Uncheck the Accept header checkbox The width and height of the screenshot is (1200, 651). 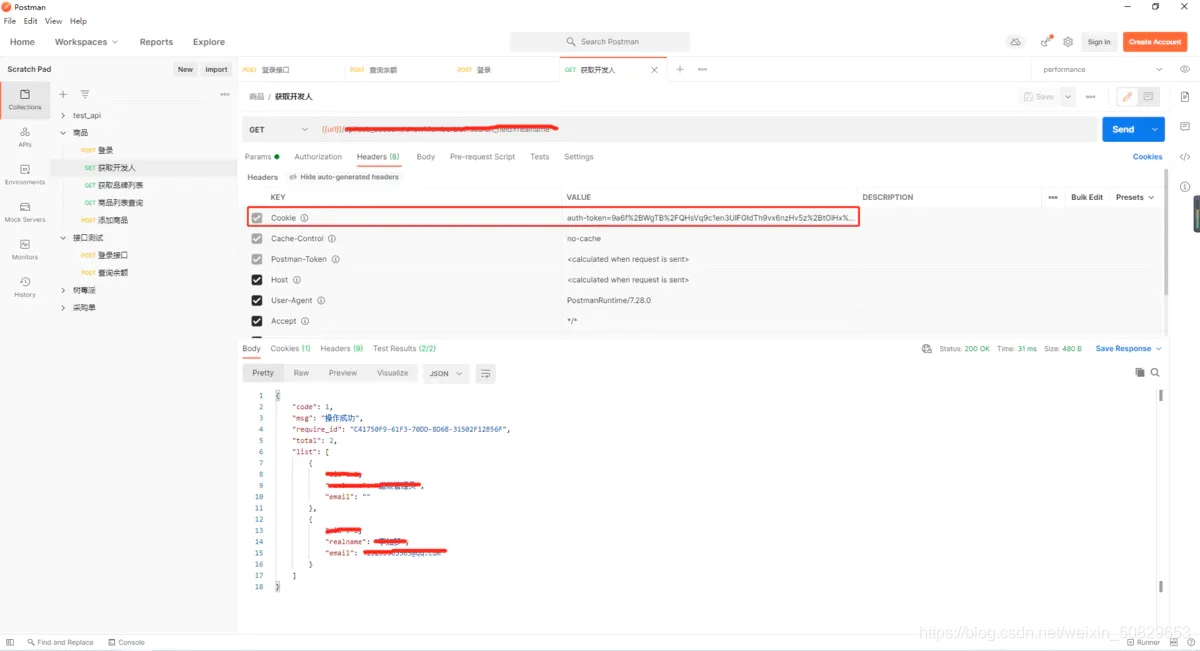257,321
